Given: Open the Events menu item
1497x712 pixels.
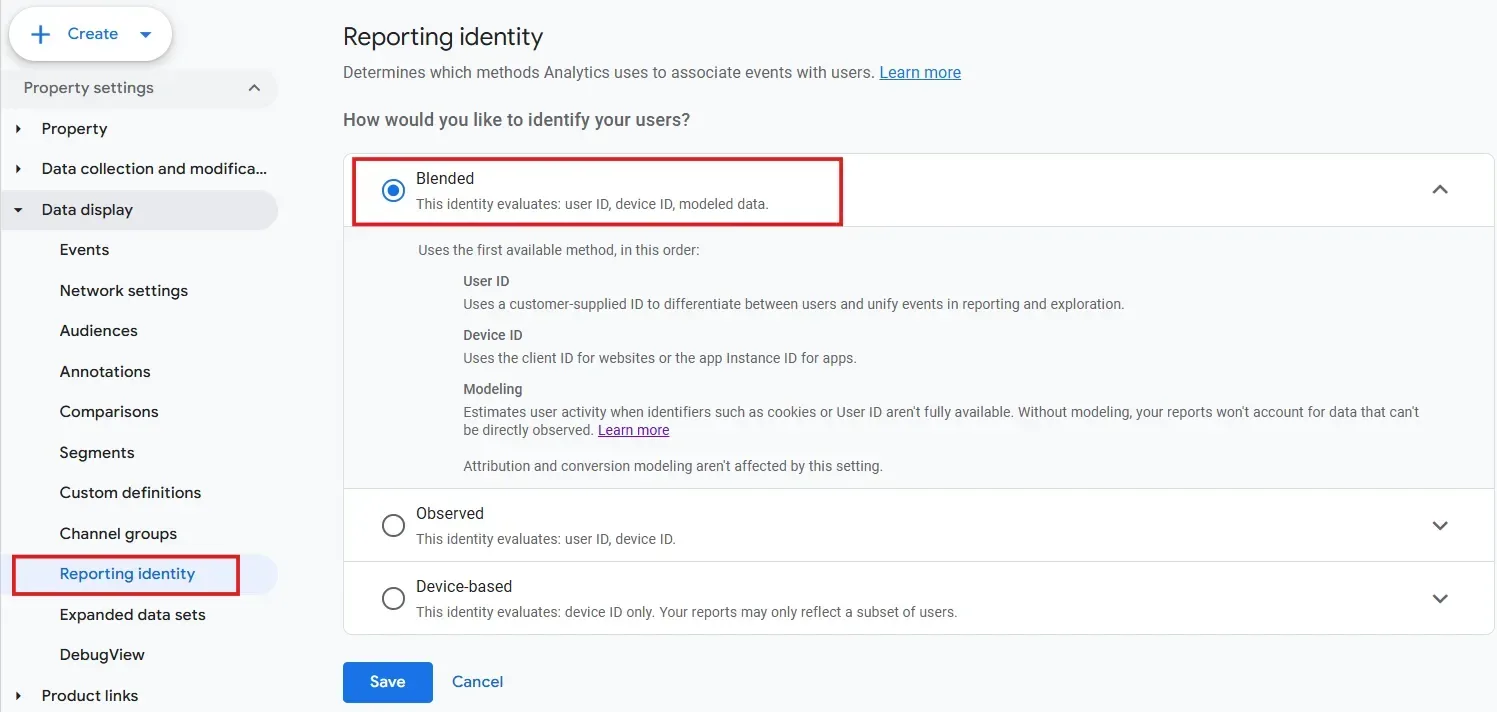Looking at the screenshot, I should click(x=84, y=250).
